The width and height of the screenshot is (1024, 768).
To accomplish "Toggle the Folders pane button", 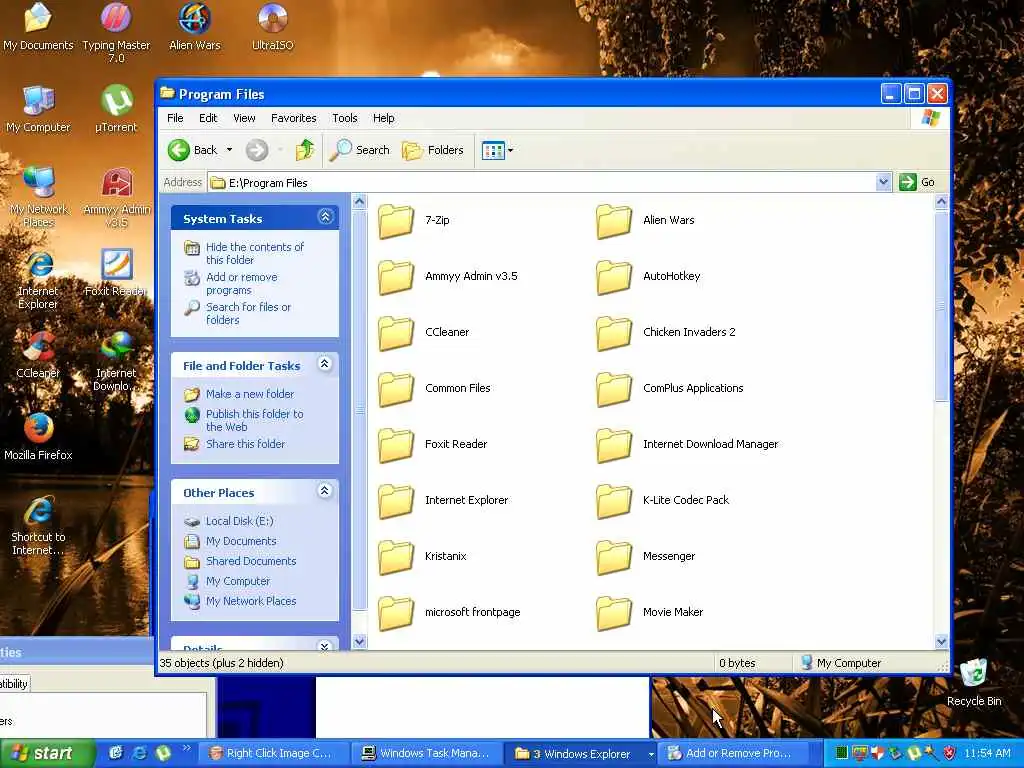I will click(x=433, y=150).
